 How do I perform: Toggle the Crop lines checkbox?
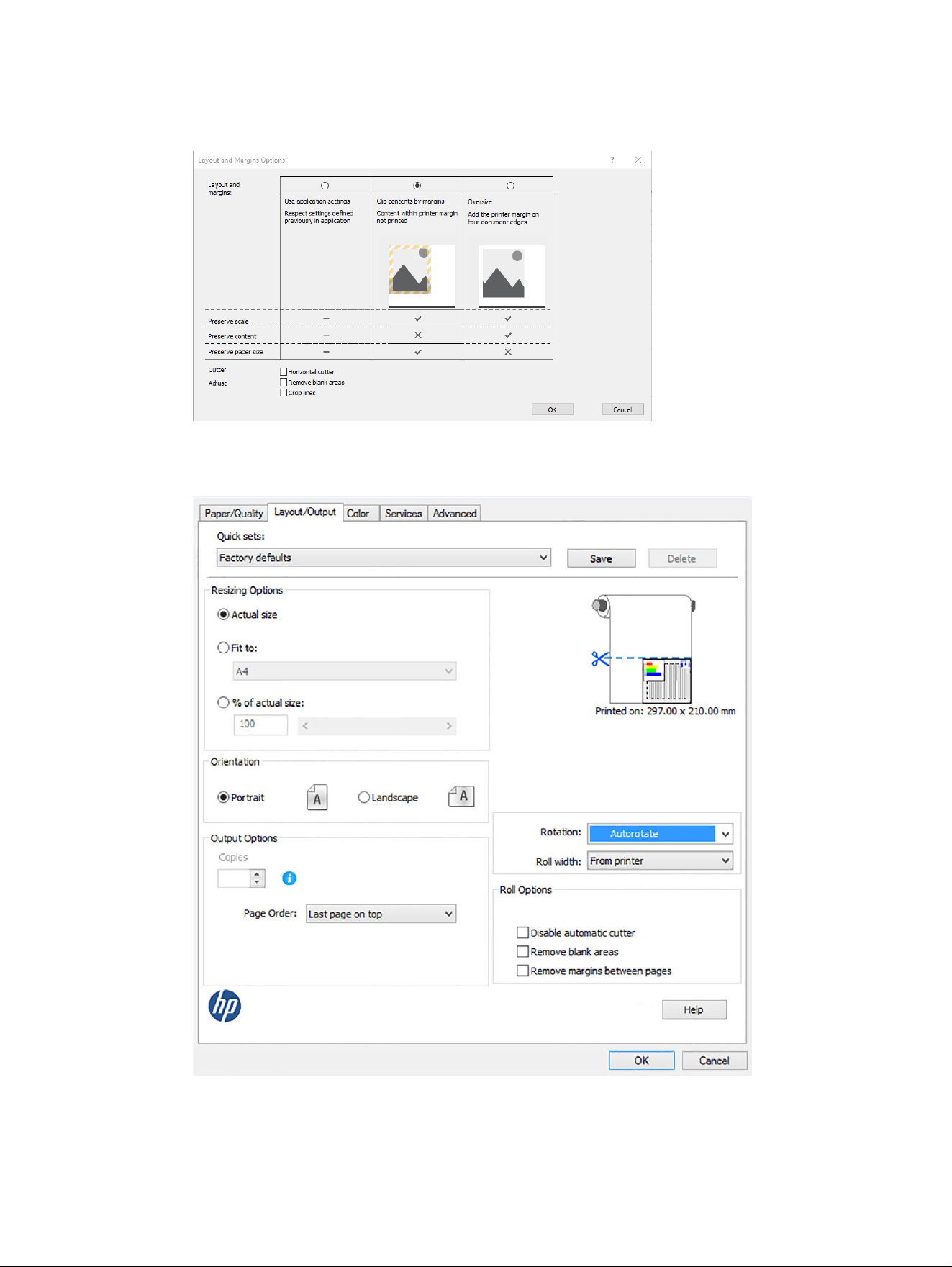(284, 393)
